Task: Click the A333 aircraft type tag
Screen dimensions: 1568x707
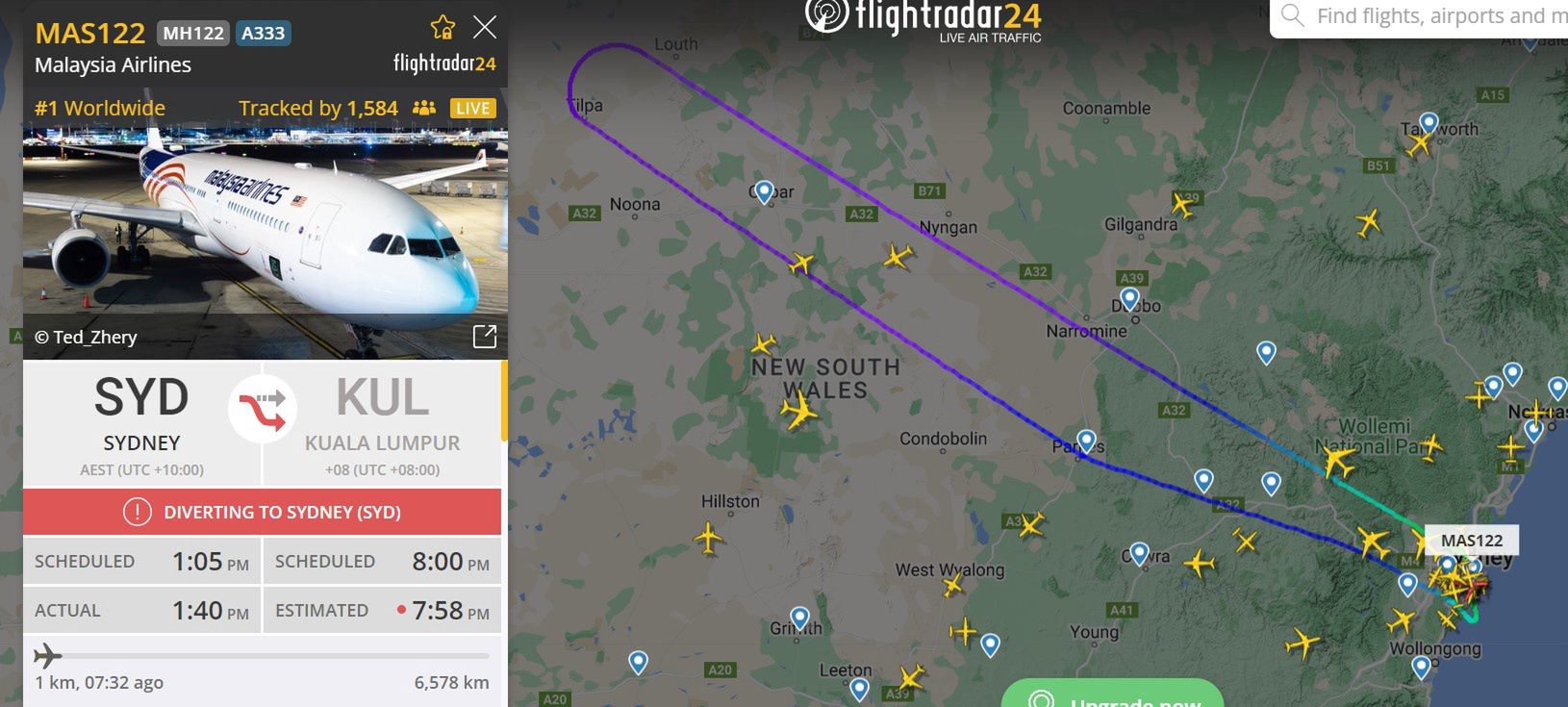Action: point(264,34)
